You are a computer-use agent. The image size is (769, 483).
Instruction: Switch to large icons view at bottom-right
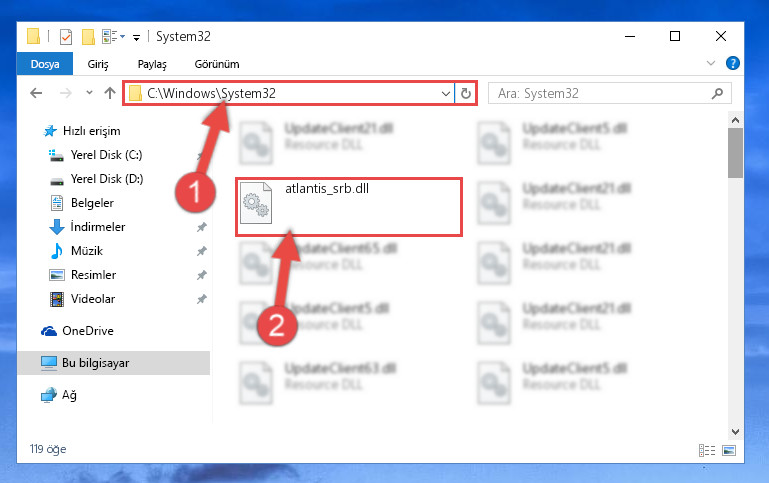(x=729, y=450)
